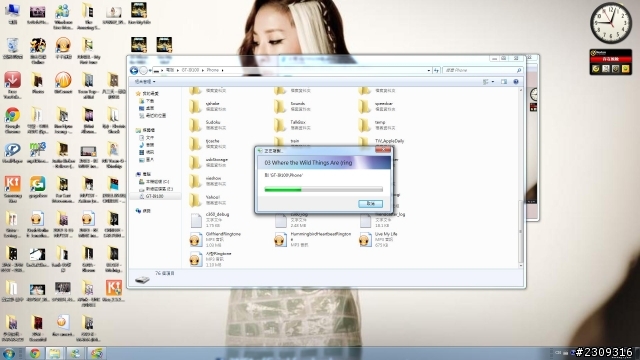
Task: Click the Recycle Bin desktop icon
Action: click(x=12, y=48)
